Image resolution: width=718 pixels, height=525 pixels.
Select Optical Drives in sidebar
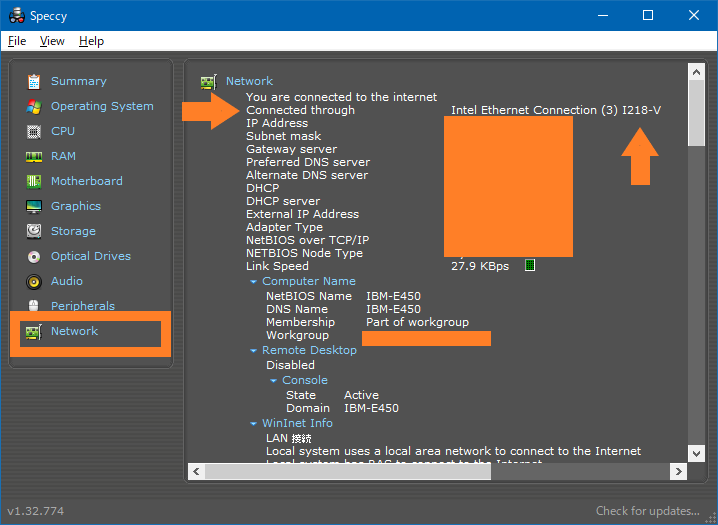pyautogui.click(x=91, y=256)
